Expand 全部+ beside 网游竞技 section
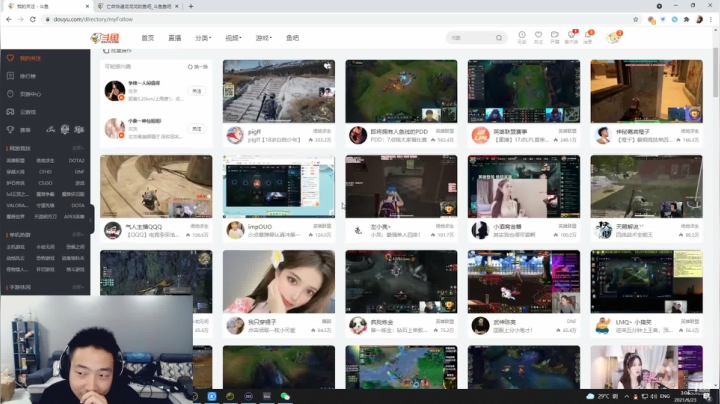Viewport: 720px width, 404px height. [x=78, y=148]
